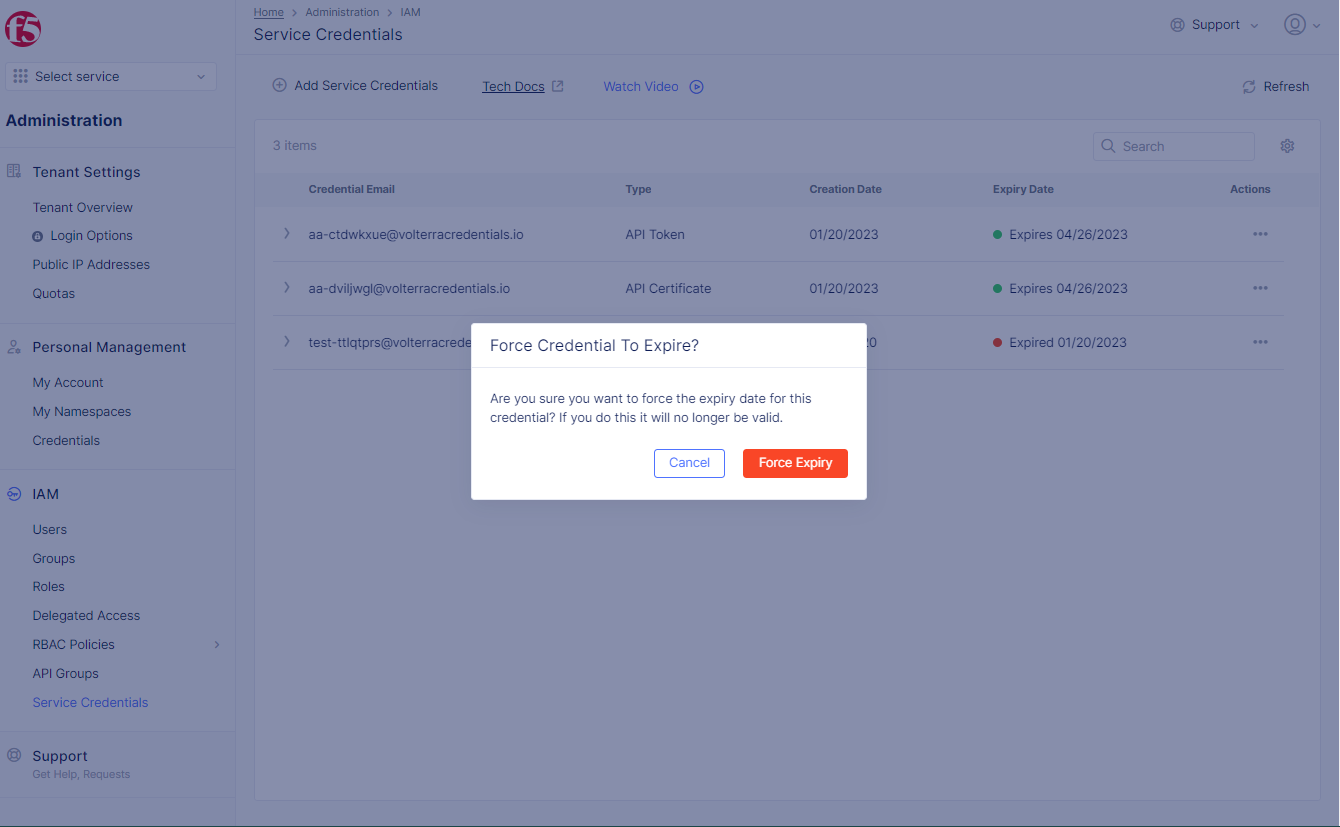This screenshot has height=827, width=1340.
Task: Expand the aa-ctdwkxue credential row
Action: (x=287, y=234)
